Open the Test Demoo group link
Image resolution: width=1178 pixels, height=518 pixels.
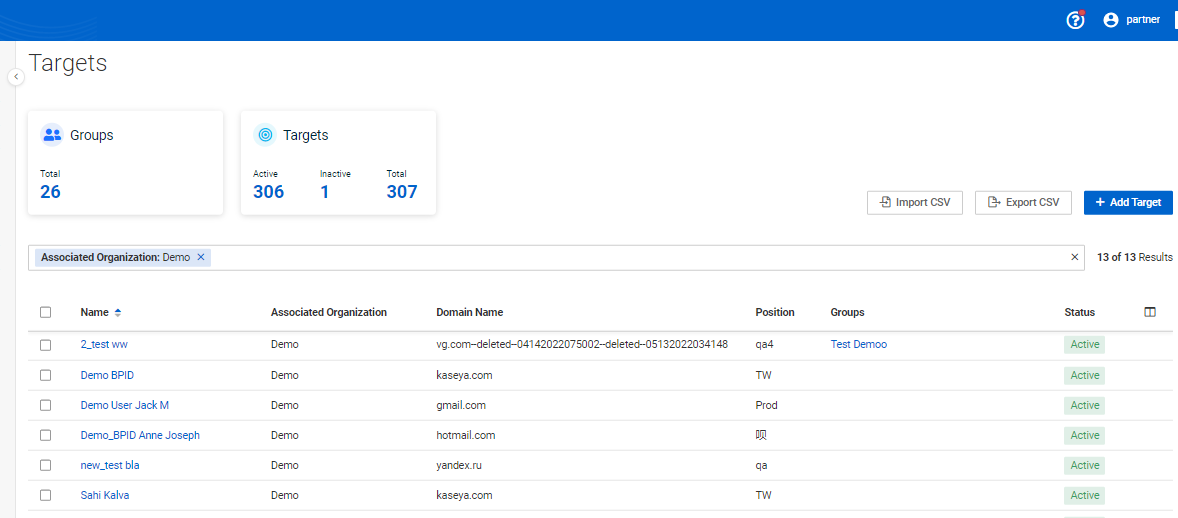pos(859,344)
